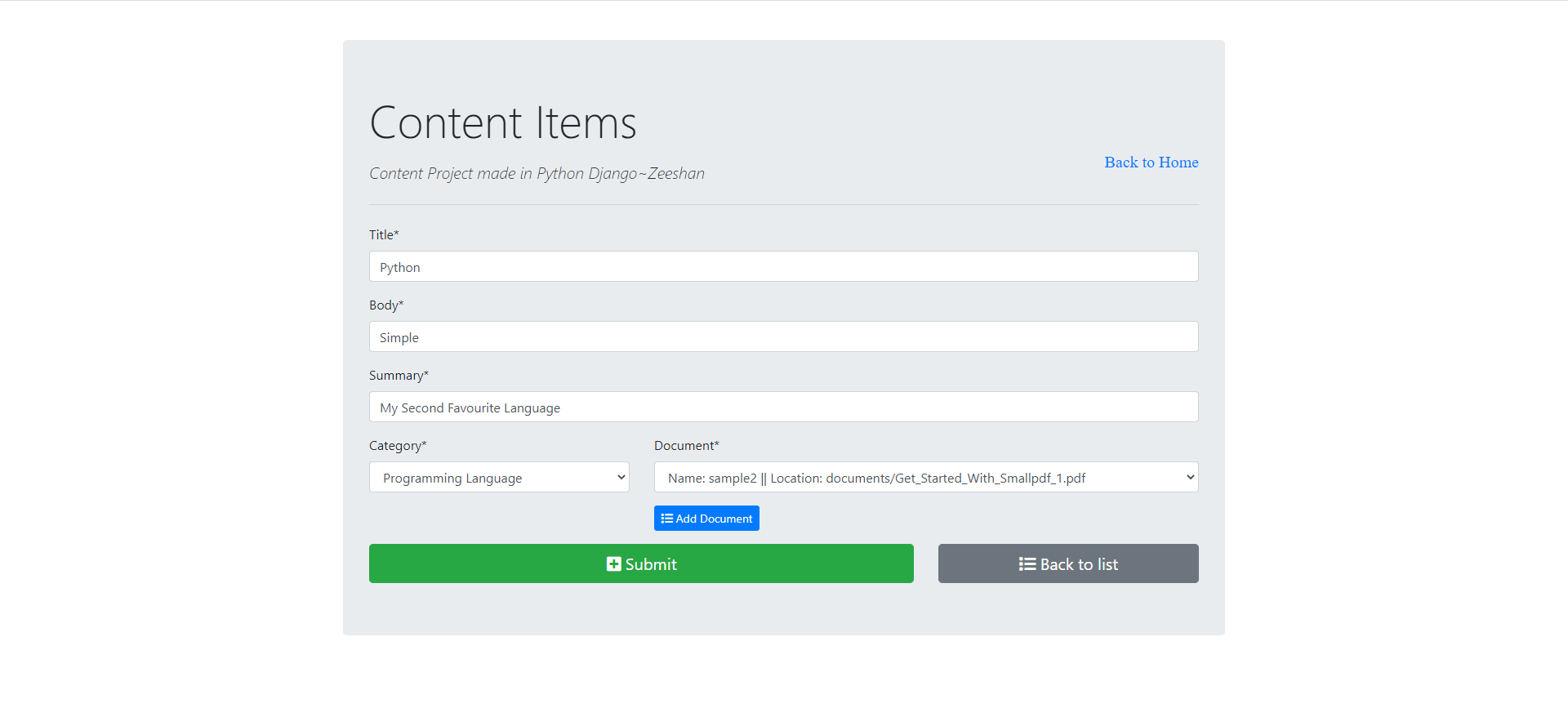
Task: Click the Document* label
Action: coord(687,445)
